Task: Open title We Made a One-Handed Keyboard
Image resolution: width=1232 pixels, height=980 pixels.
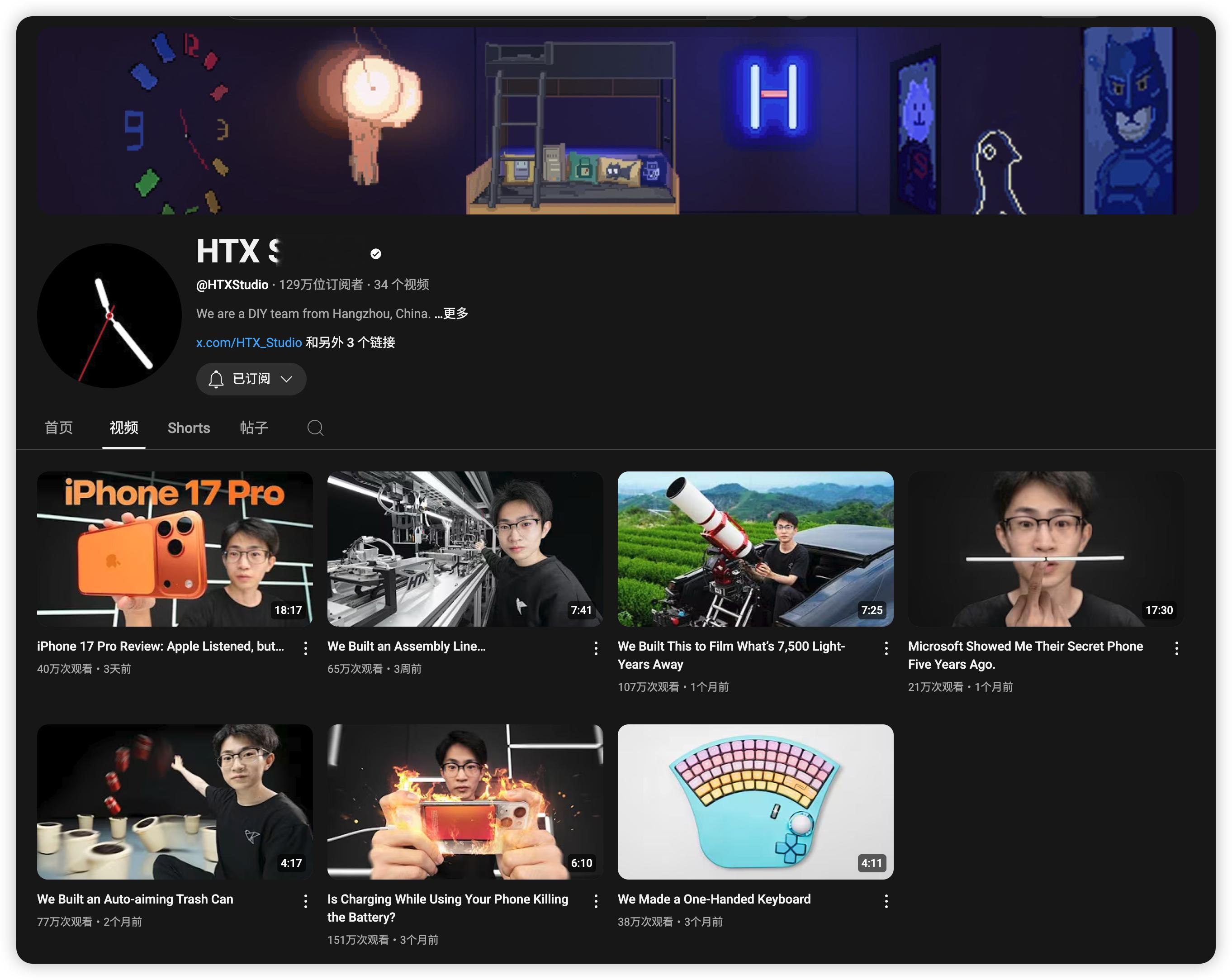Action: click(714, 899)
